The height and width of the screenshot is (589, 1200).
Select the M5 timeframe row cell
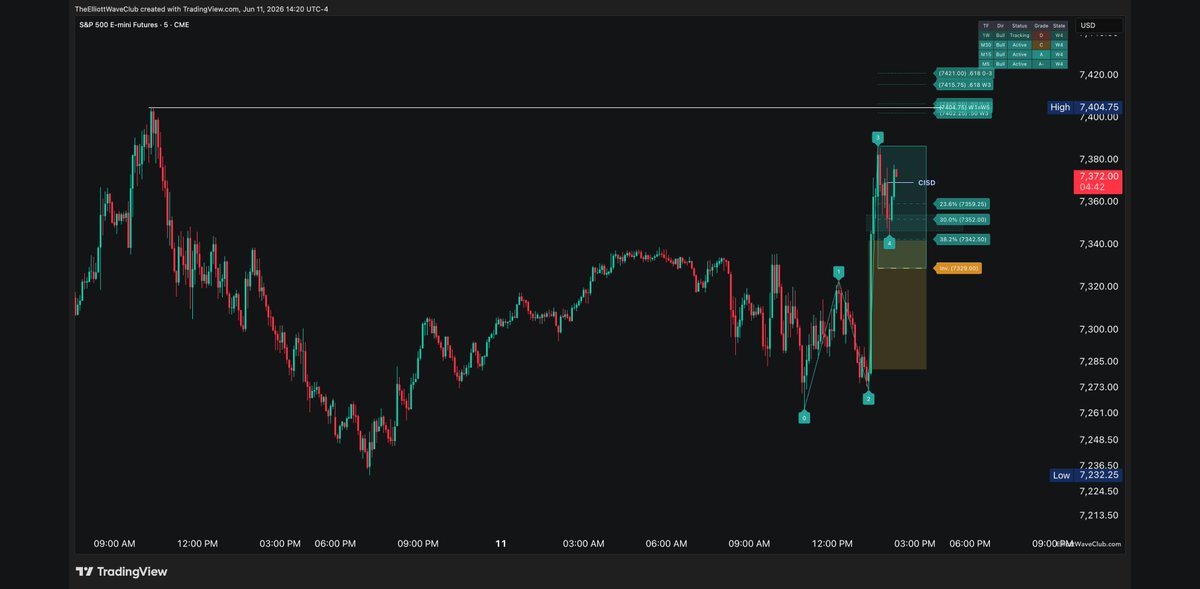[x=986, y=64]
